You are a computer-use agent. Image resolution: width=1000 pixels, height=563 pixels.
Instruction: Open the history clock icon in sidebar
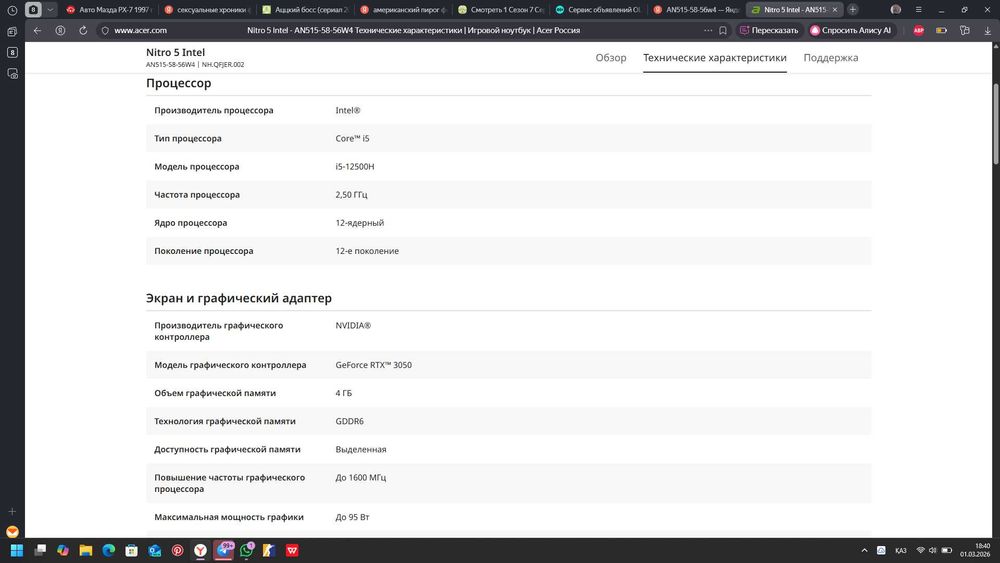(12, 10)
